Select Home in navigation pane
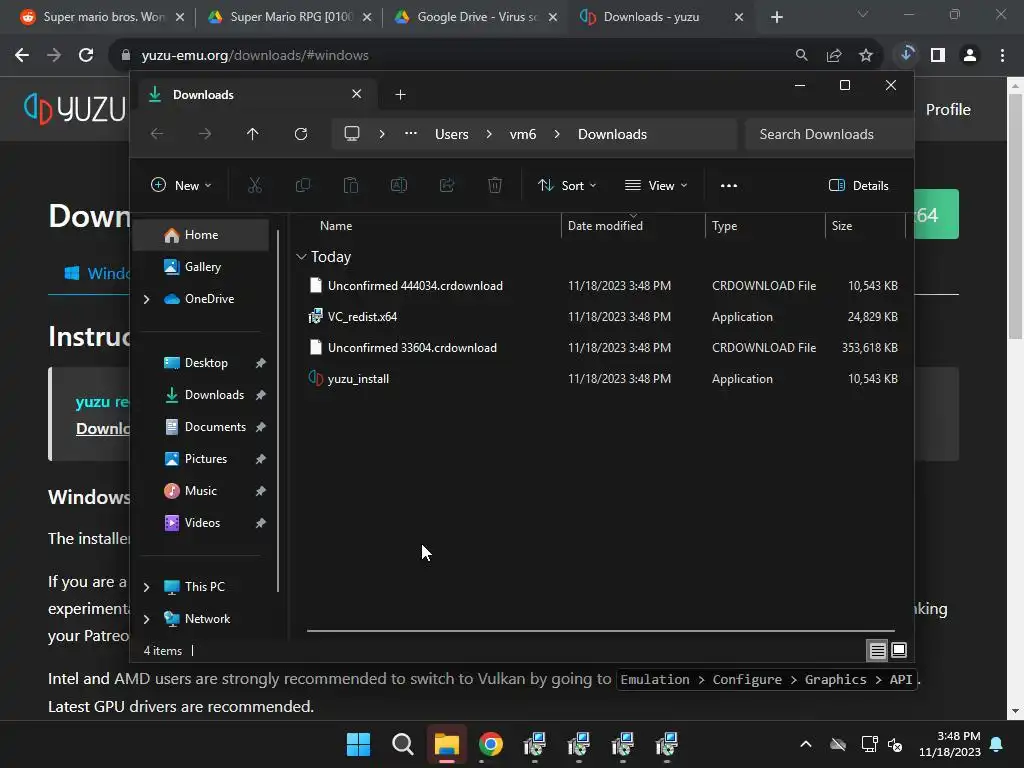This screenshot has height=768, width=1024. click(201, 235)
